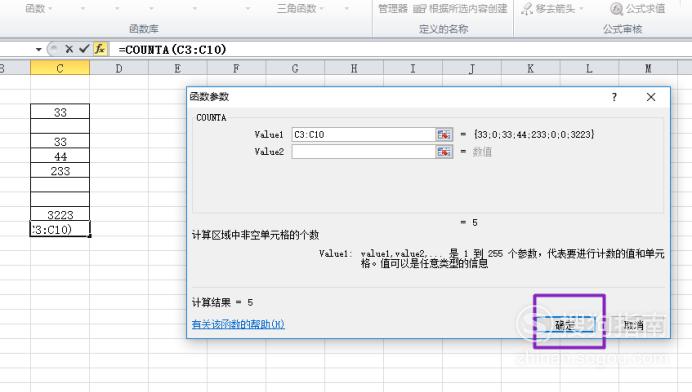Select the cell containing 44

[60, 156]
